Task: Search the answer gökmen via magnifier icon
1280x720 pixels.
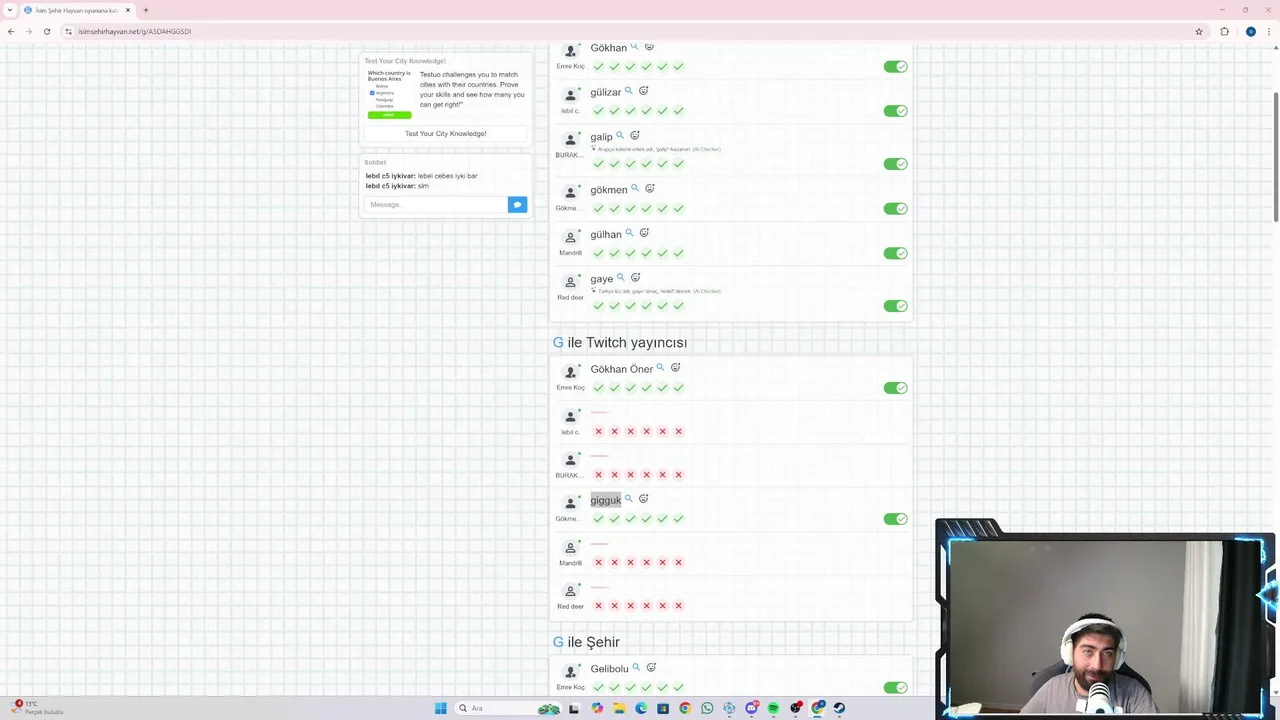Action: click(x=635, y=189)
